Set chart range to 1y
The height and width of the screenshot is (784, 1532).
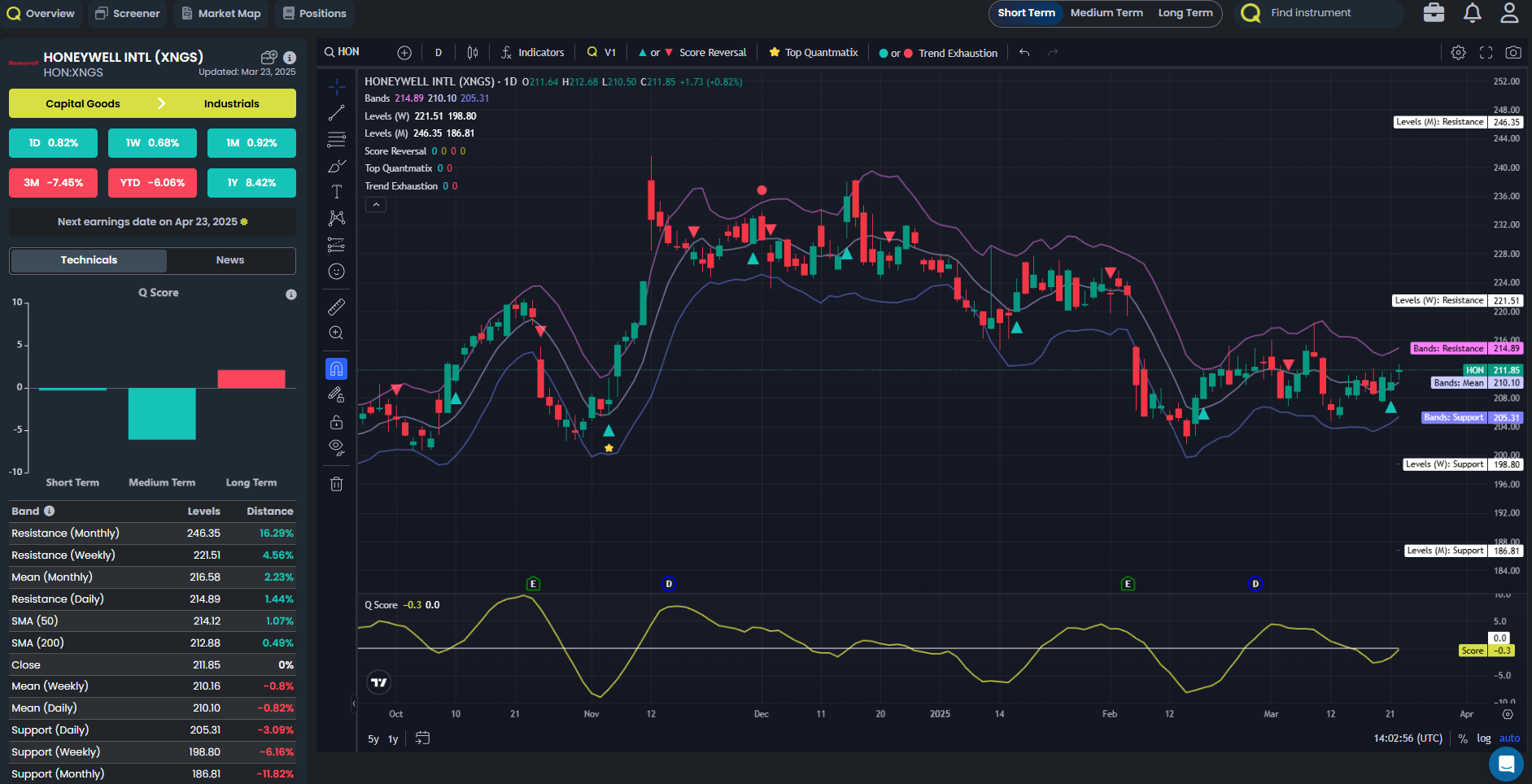(393, 739)
